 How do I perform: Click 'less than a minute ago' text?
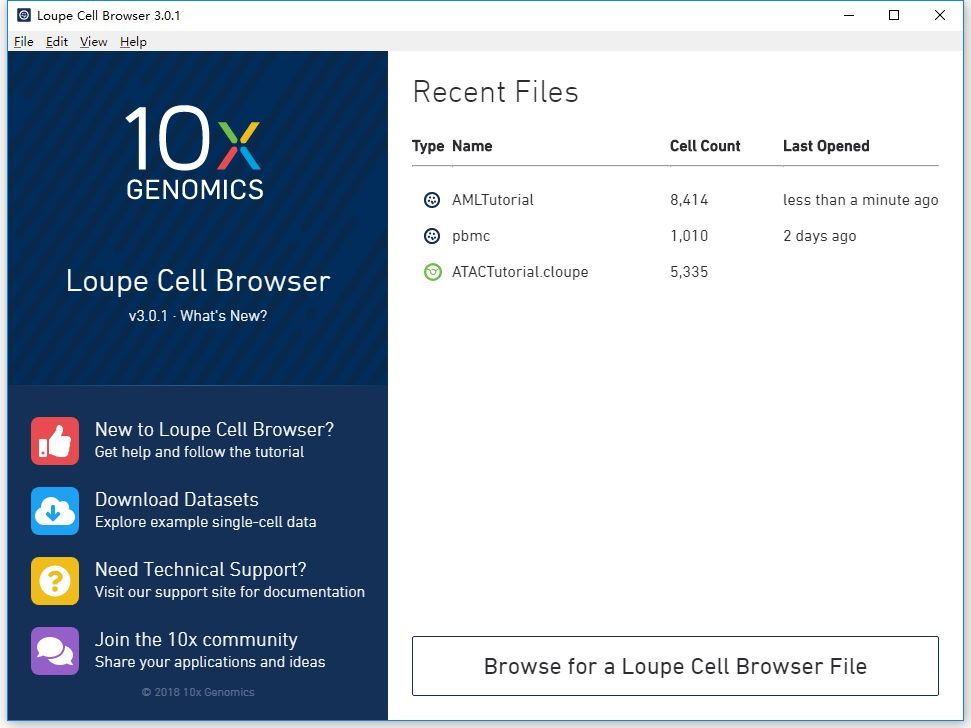pos(860,200)
